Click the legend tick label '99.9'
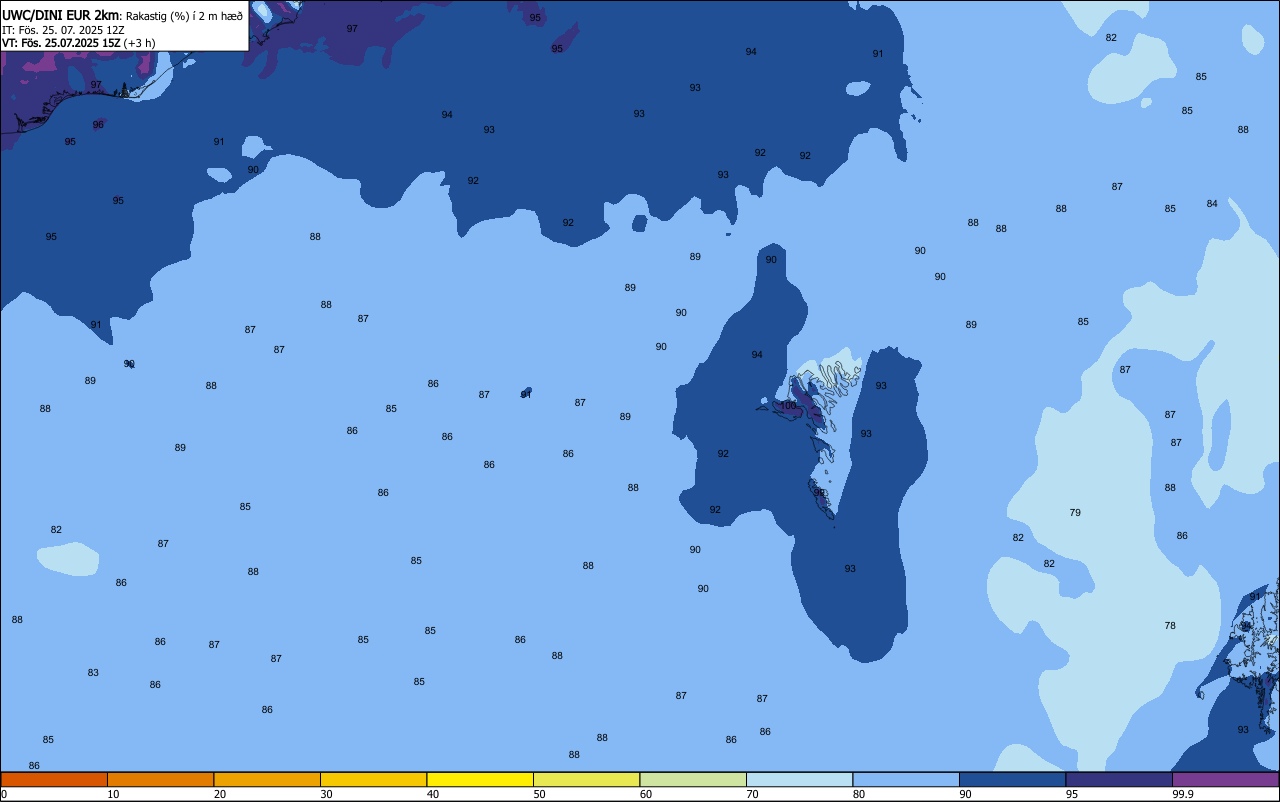The image size is (1280, 802). click(1184, 794)
